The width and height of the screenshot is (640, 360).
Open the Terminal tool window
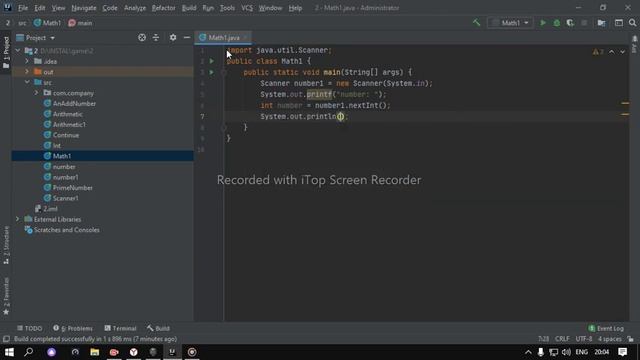[120, 328]
